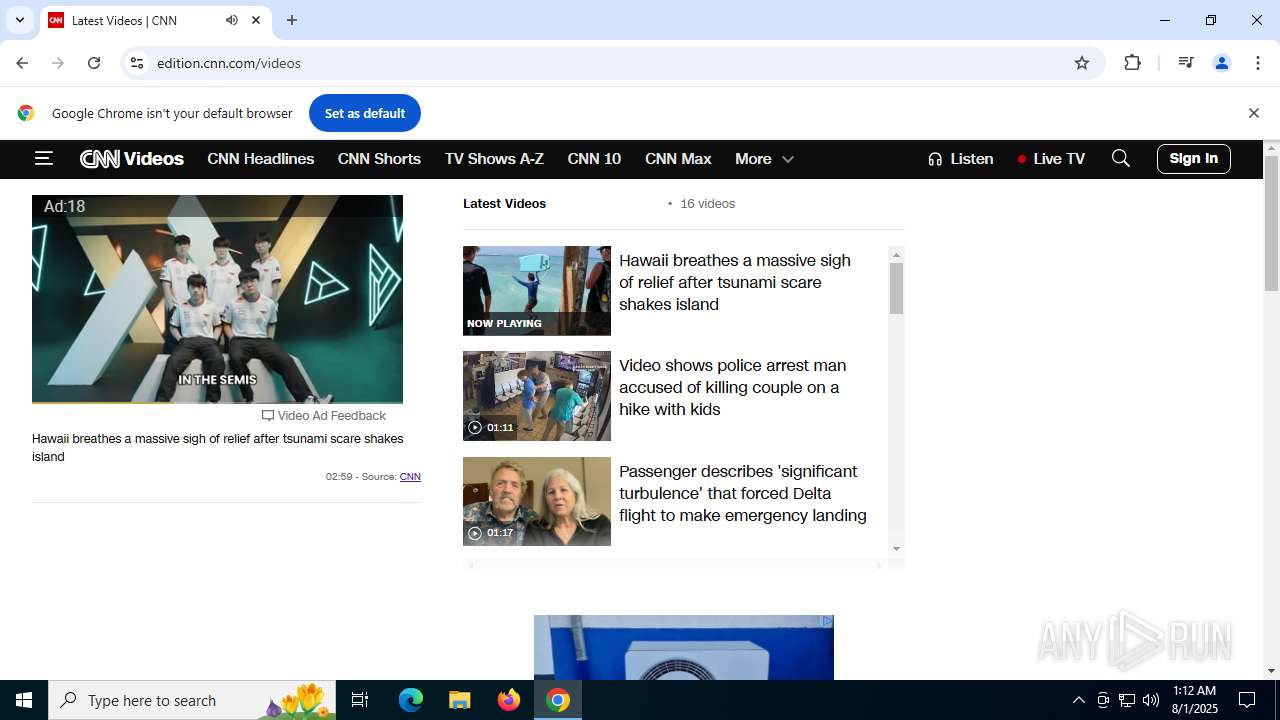
Task: Click playlist scroll up arrow
Action: click(x=896, y=255)
